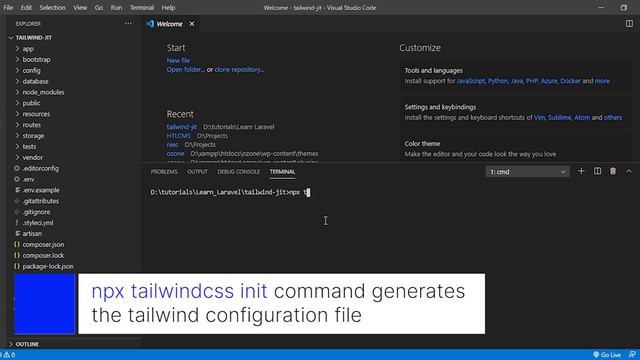Expand the public folder

coord(31,103)
